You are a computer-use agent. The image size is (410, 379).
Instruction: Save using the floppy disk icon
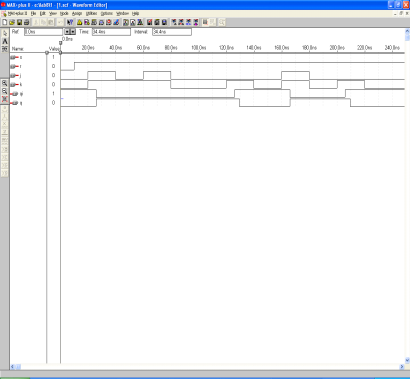click(x=19, y=22)
